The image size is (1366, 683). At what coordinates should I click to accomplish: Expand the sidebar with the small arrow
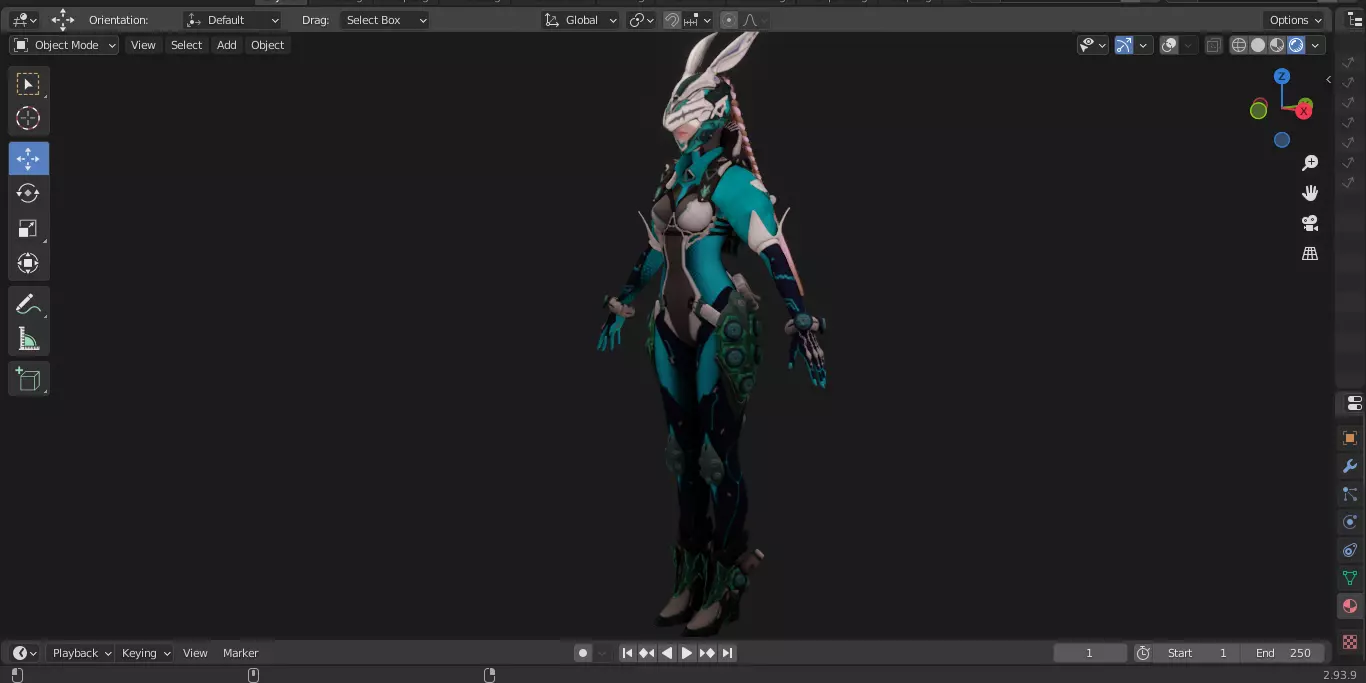(1328, 79)
